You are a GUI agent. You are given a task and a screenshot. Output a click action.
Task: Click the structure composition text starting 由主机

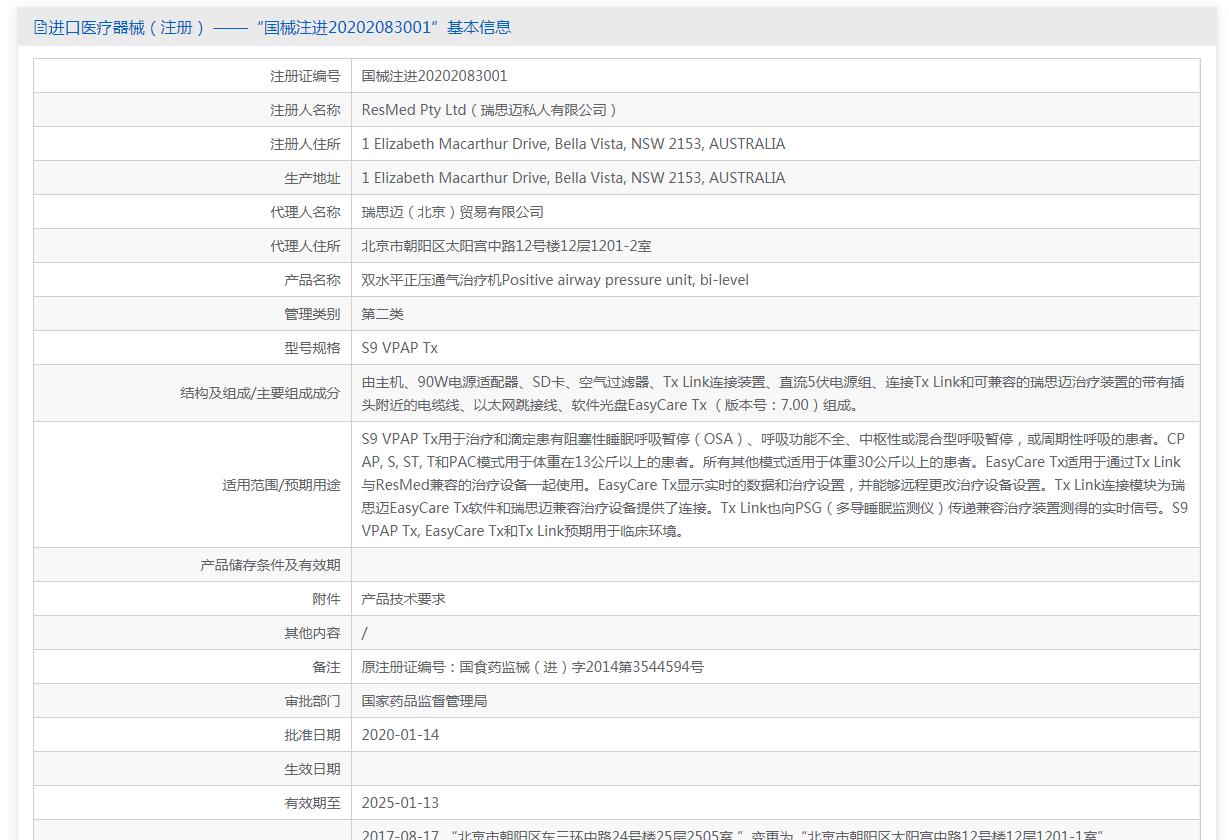click(x=773, y=393)
